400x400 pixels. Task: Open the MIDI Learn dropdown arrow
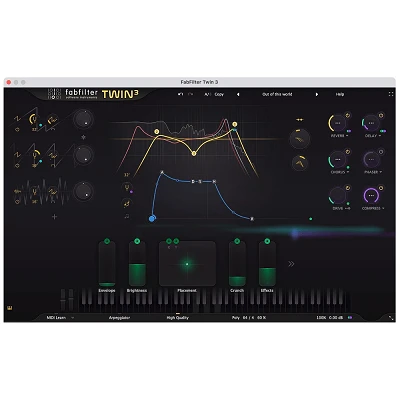coord(72,318)
